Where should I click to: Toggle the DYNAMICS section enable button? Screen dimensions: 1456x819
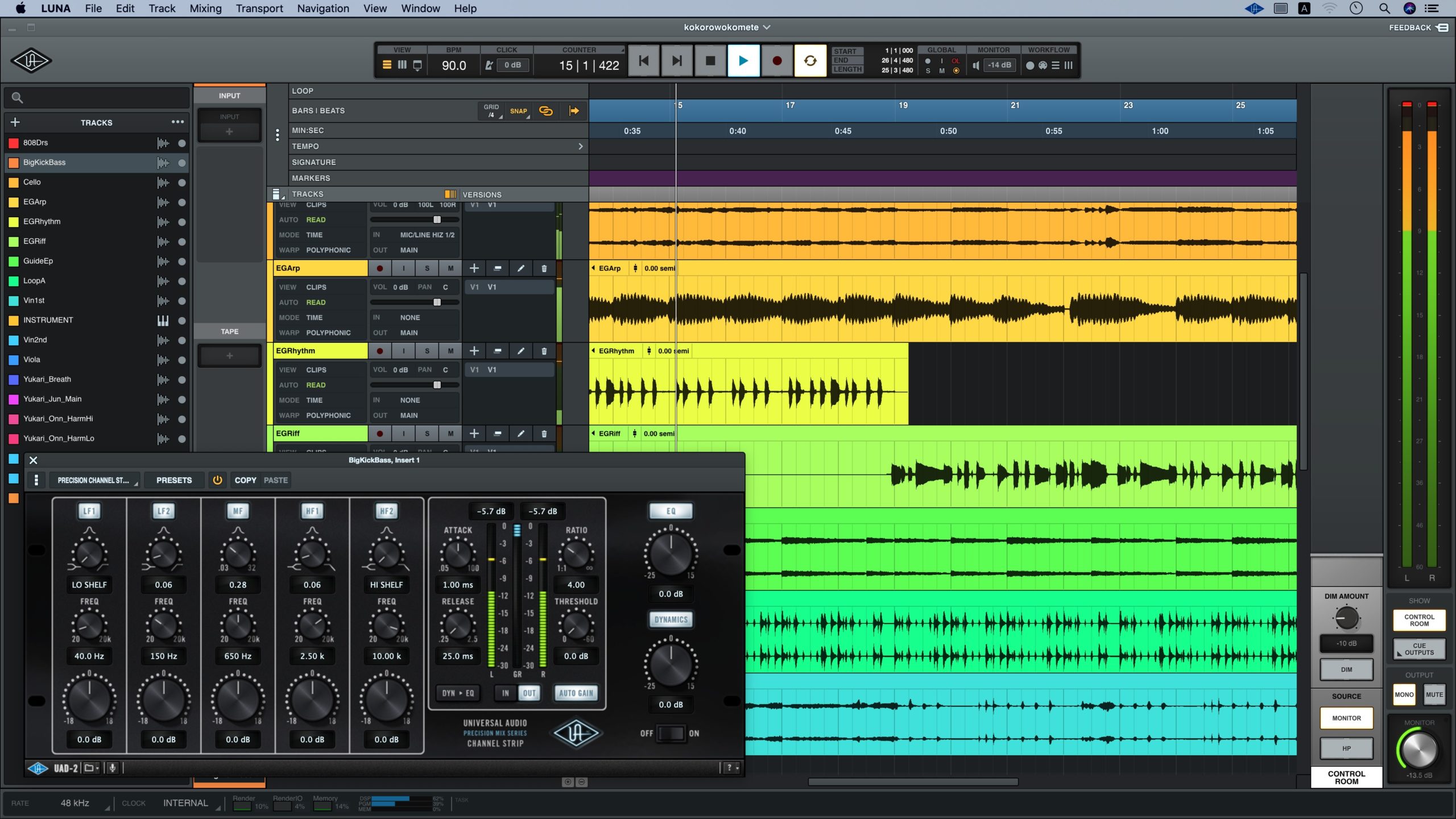coord(671,620)
